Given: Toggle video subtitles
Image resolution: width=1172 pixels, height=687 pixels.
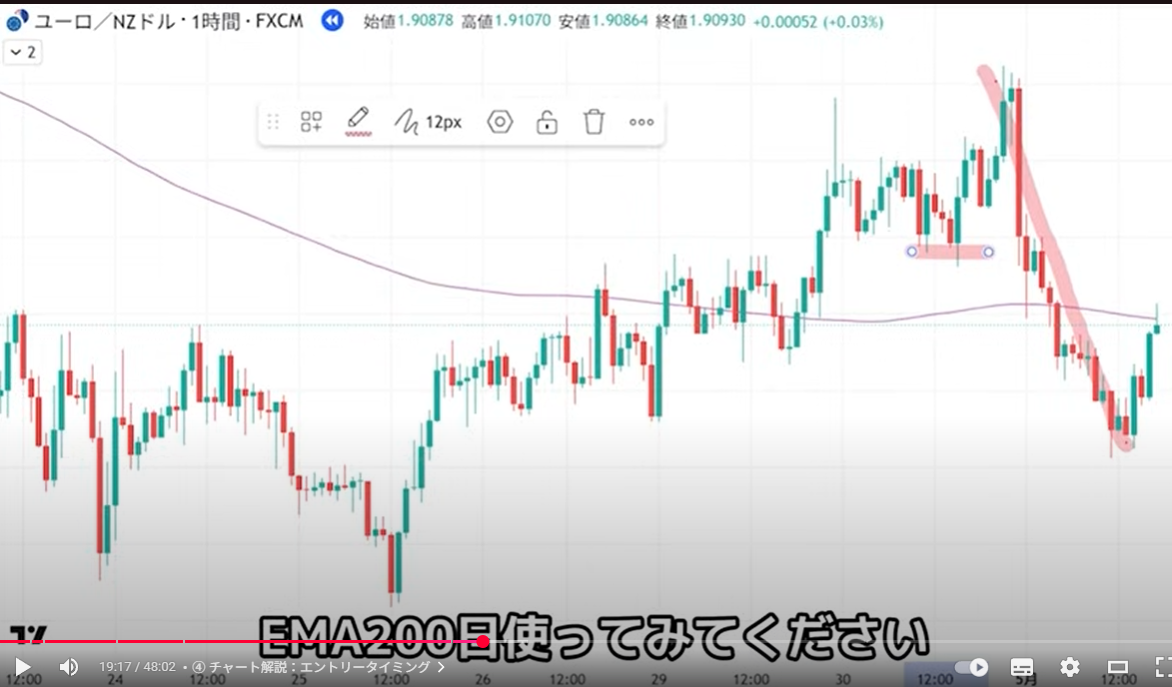Looking at the screenshot, I should coord(1021,667).
